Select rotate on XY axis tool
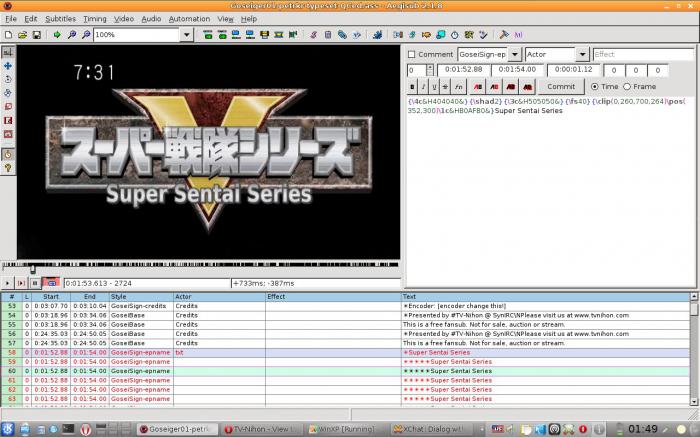 click(x=8, y=93)
